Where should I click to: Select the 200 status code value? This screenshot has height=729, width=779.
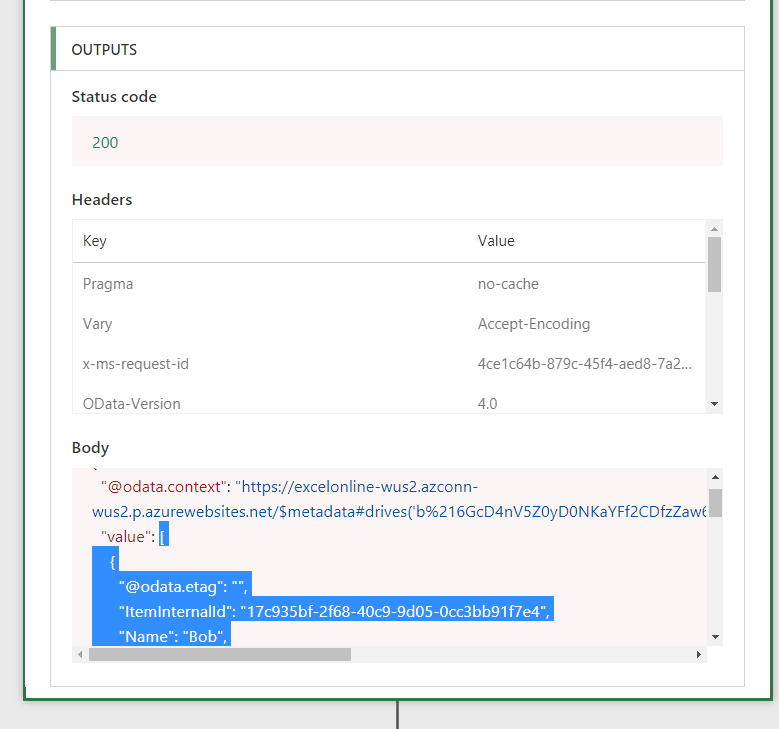pos(105,142)
